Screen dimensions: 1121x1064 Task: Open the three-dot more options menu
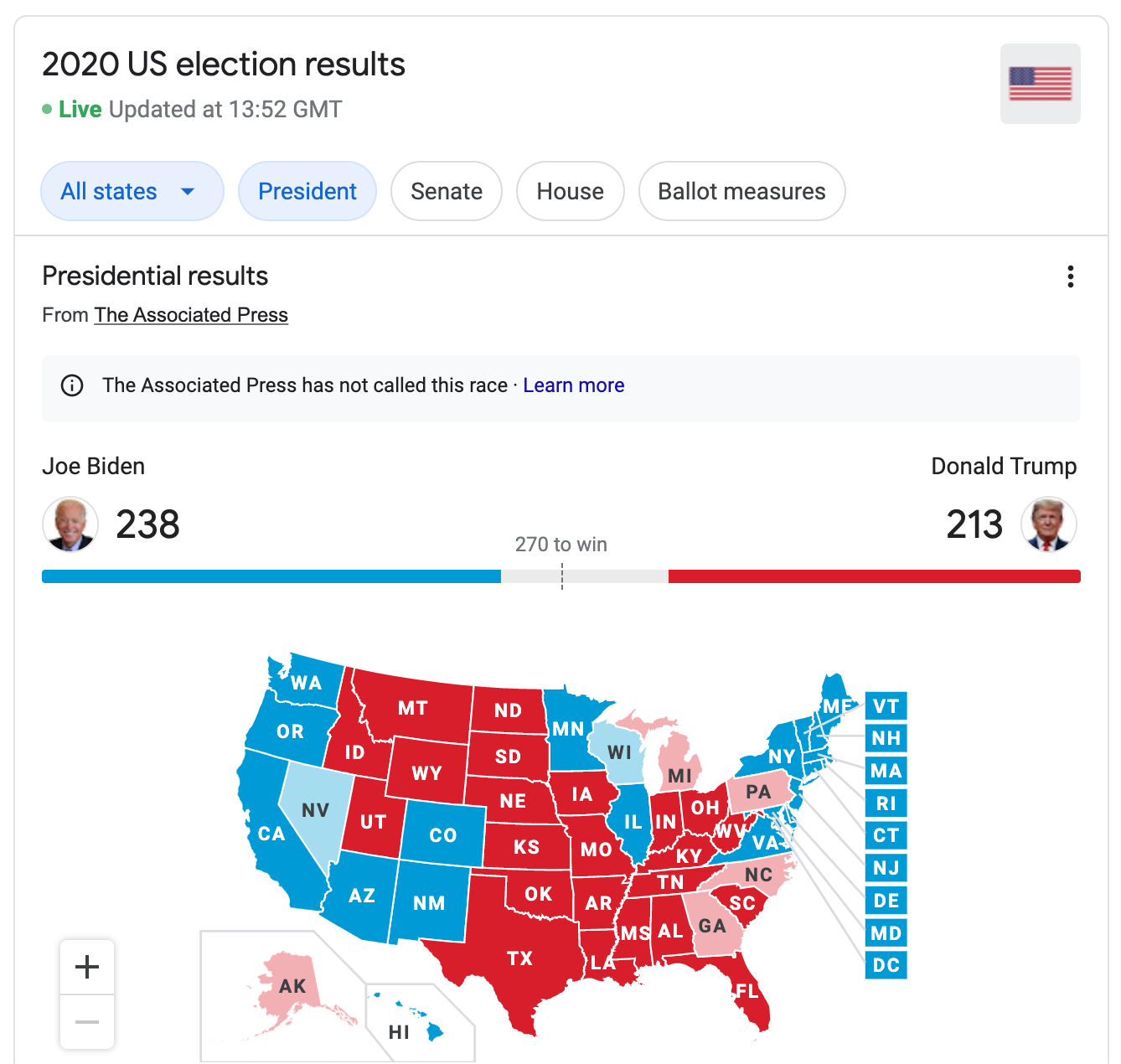tap(1070, 276)
